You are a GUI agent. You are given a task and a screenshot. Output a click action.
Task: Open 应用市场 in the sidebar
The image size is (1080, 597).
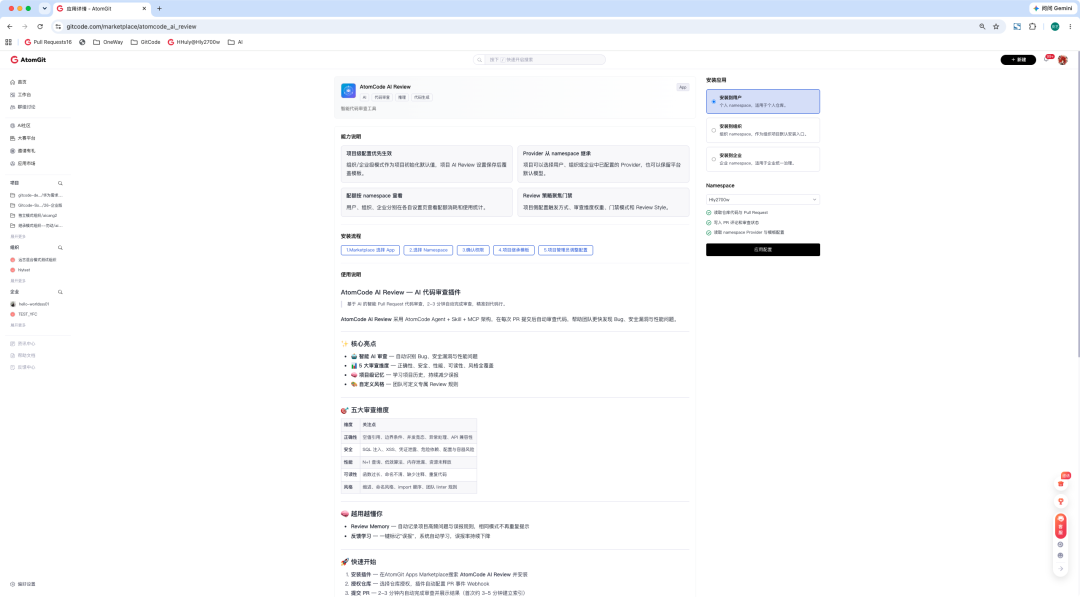point(25,163)
